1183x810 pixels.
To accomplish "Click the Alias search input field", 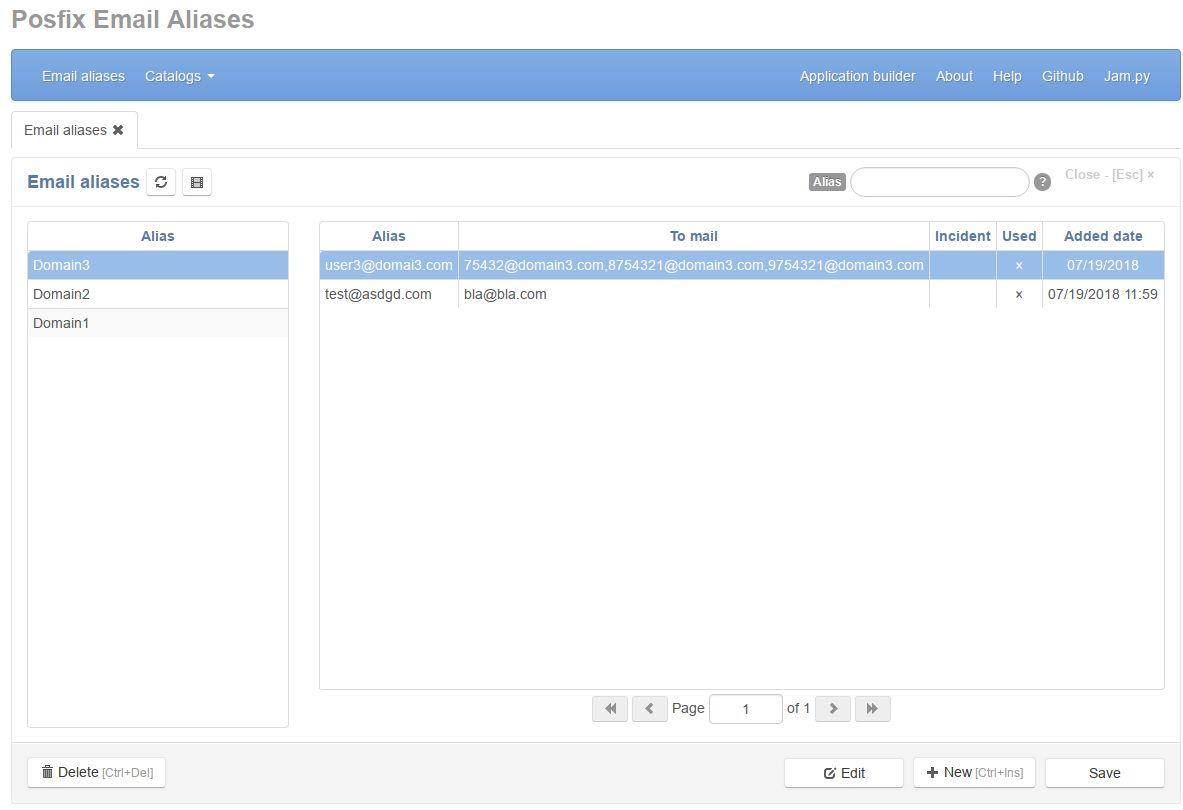I will [939, 182].
